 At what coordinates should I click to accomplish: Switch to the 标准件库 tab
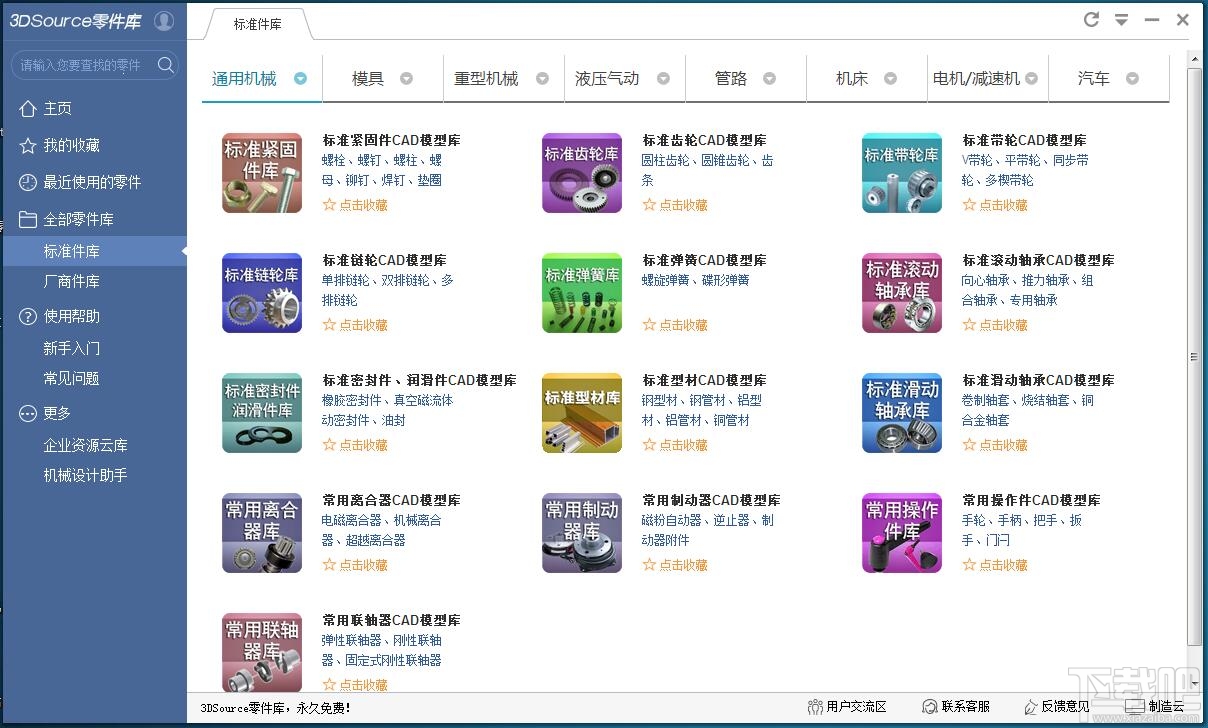pos(258,27)
